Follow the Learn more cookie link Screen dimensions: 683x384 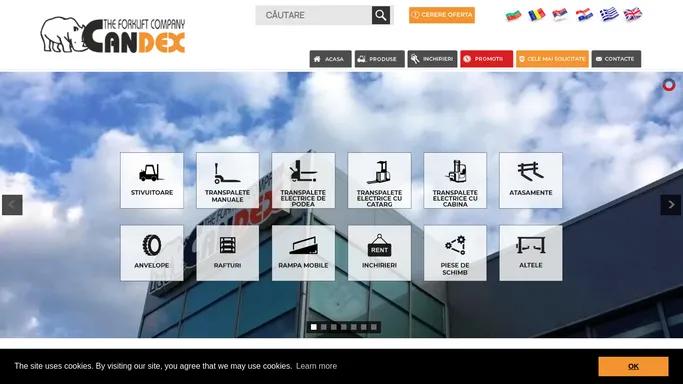(x=317, y=366)
